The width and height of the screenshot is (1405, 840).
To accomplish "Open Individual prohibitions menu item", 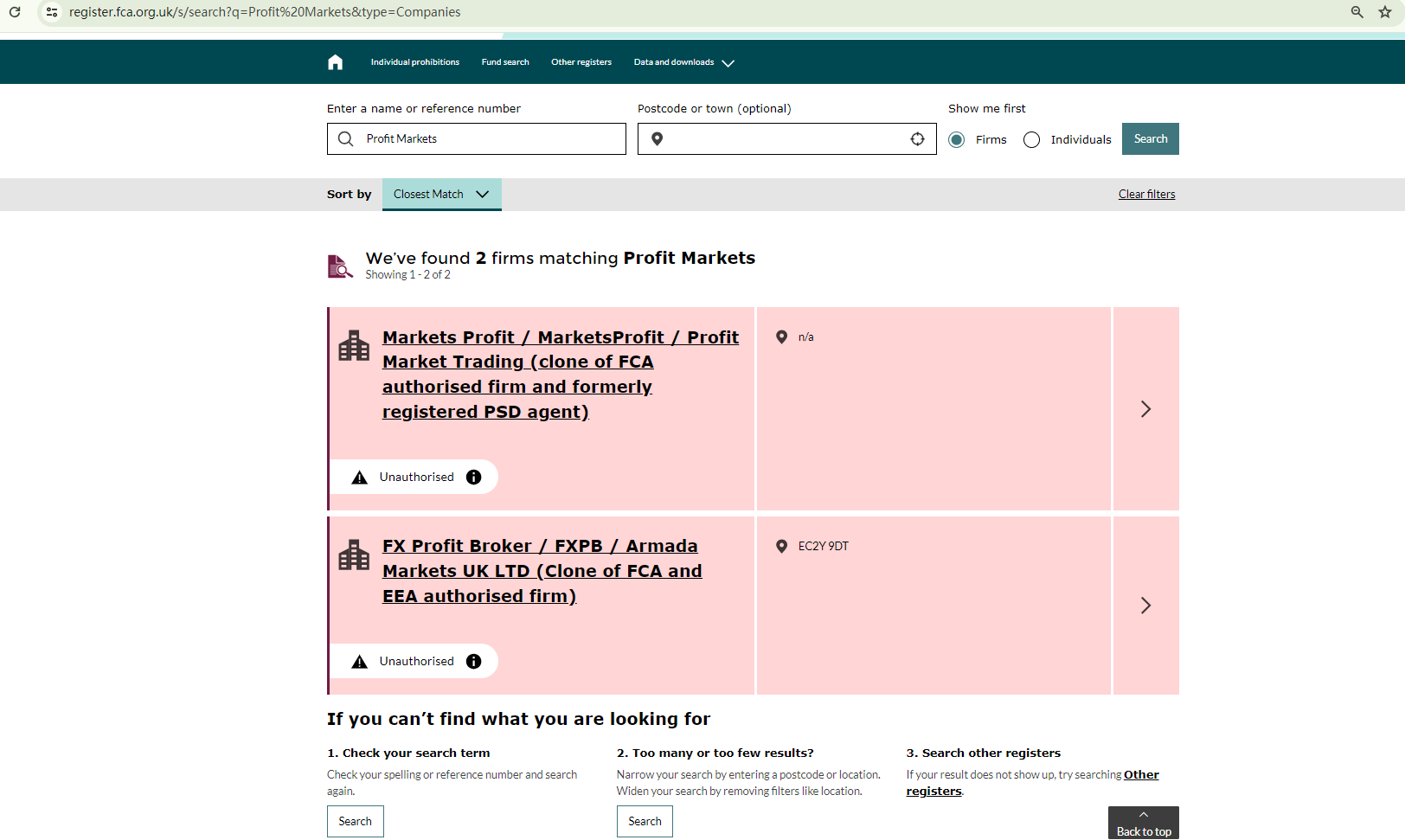I will [x=414, y=62].
